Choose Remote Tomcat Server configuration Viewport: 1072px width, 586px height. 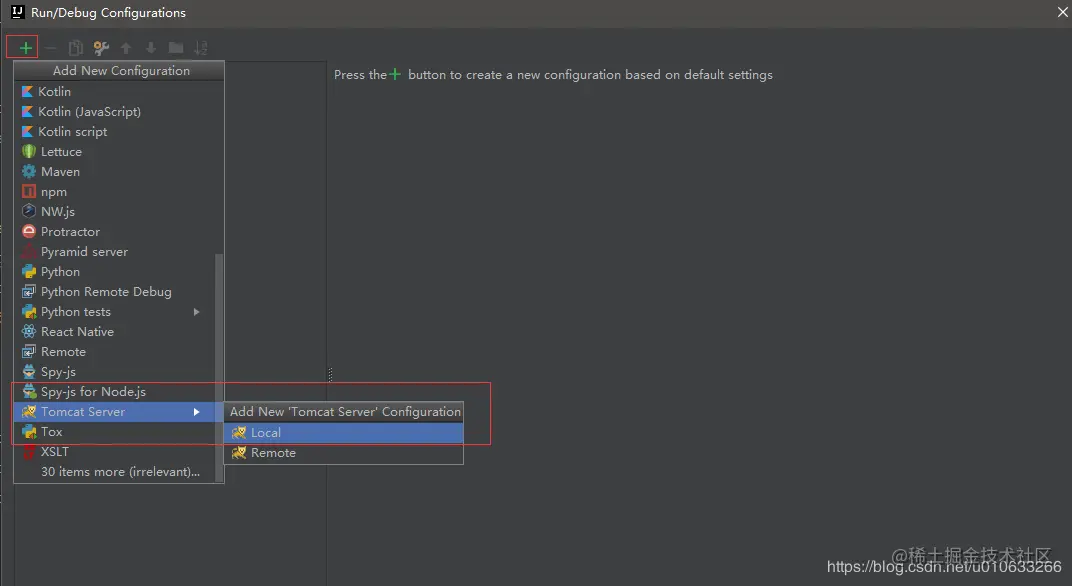coord(344,453)
